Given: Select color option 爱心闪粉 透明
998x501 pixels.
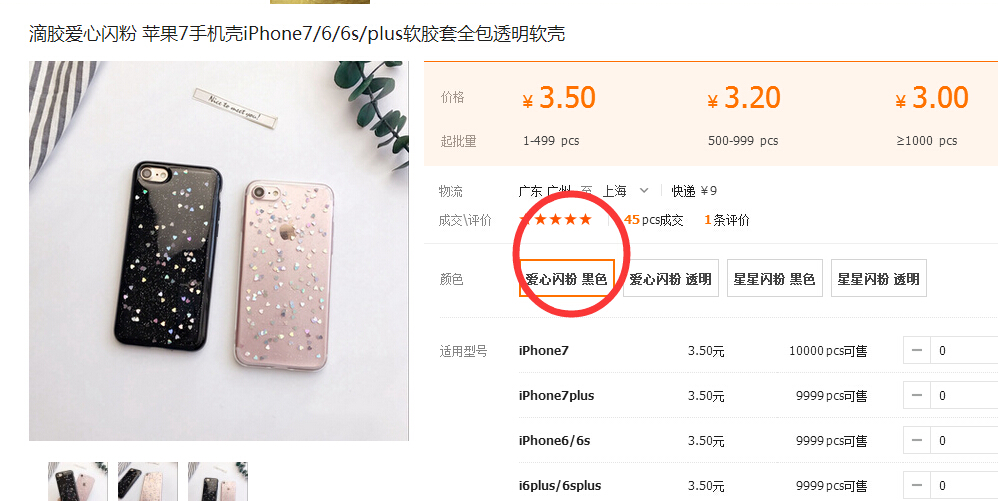Looking at the screenshot, I should pyautogui.click(x=671, y=278).
